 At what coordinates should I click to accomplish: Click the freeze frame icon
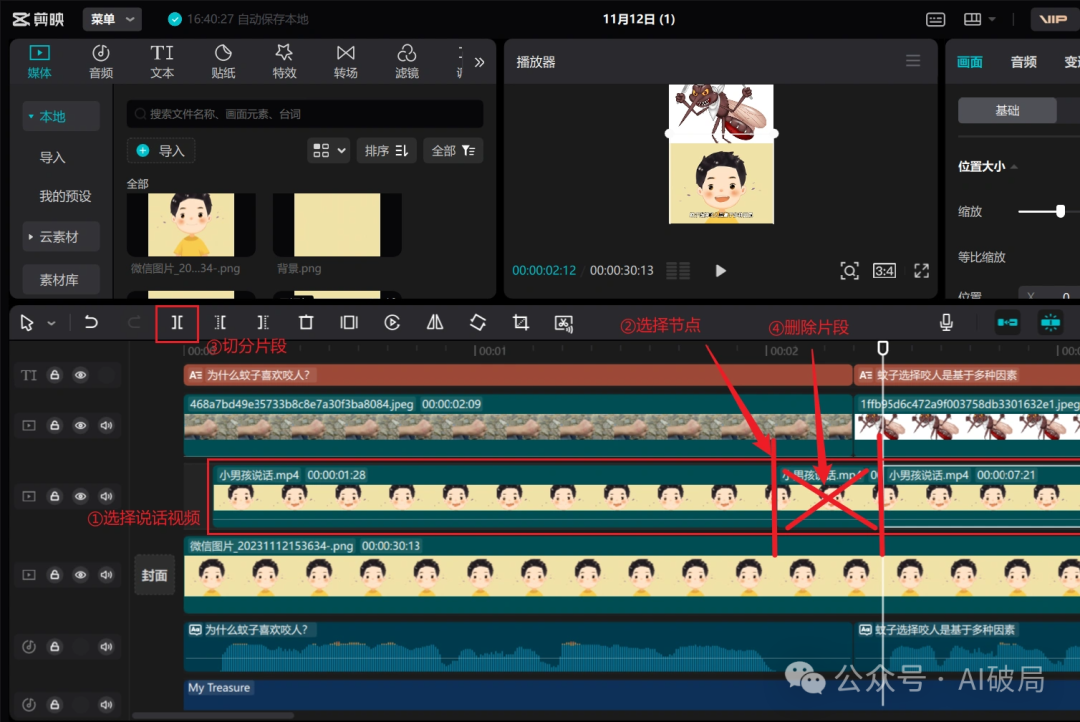pos(349,322)
